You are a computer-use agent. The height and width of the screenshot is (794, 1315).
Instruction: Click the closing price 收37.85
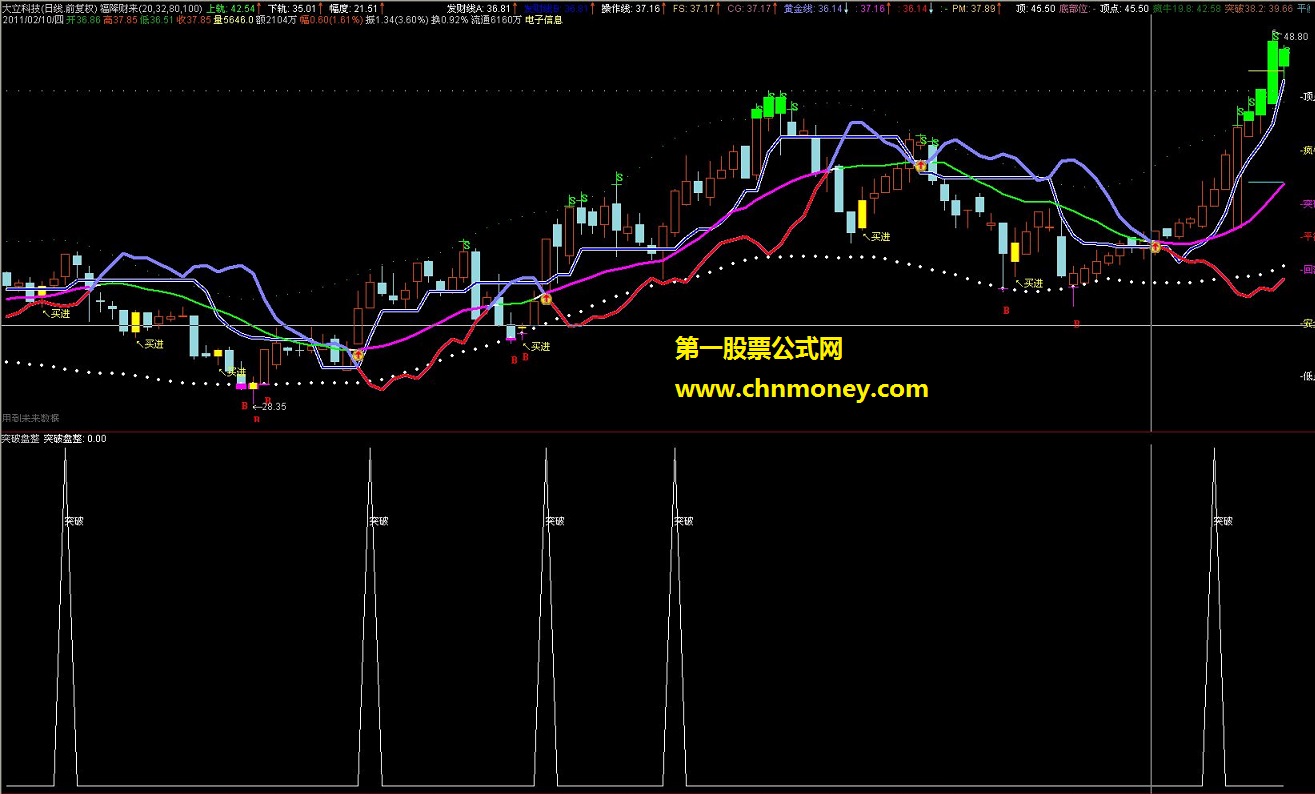point(195,20)
